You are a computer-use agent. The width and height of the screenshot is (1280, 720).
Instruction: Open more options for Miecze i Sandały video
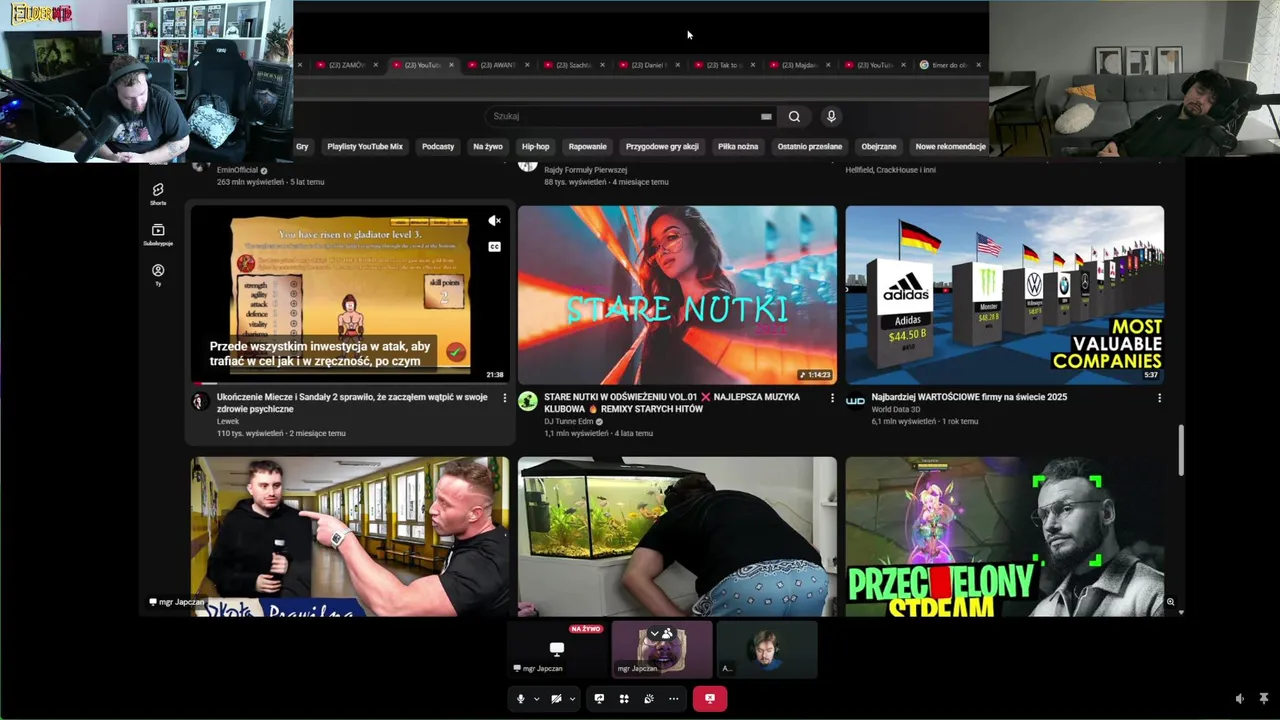coord(504,398)
